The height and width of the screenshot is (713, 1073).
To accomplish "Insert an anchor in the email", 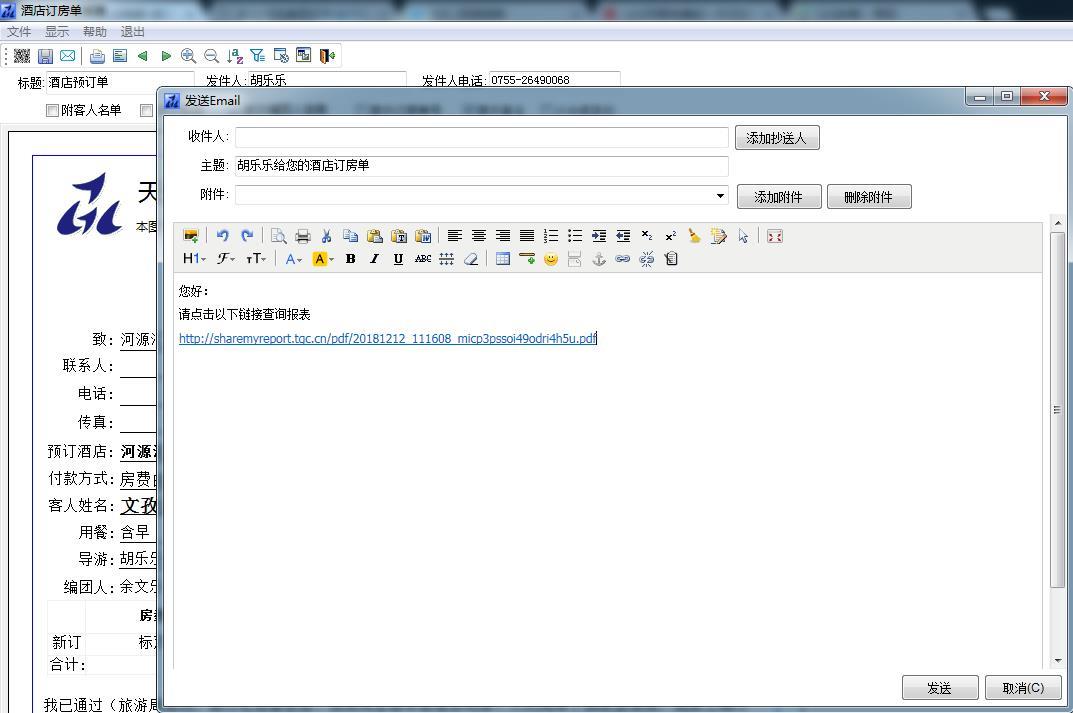I will 599,259.
